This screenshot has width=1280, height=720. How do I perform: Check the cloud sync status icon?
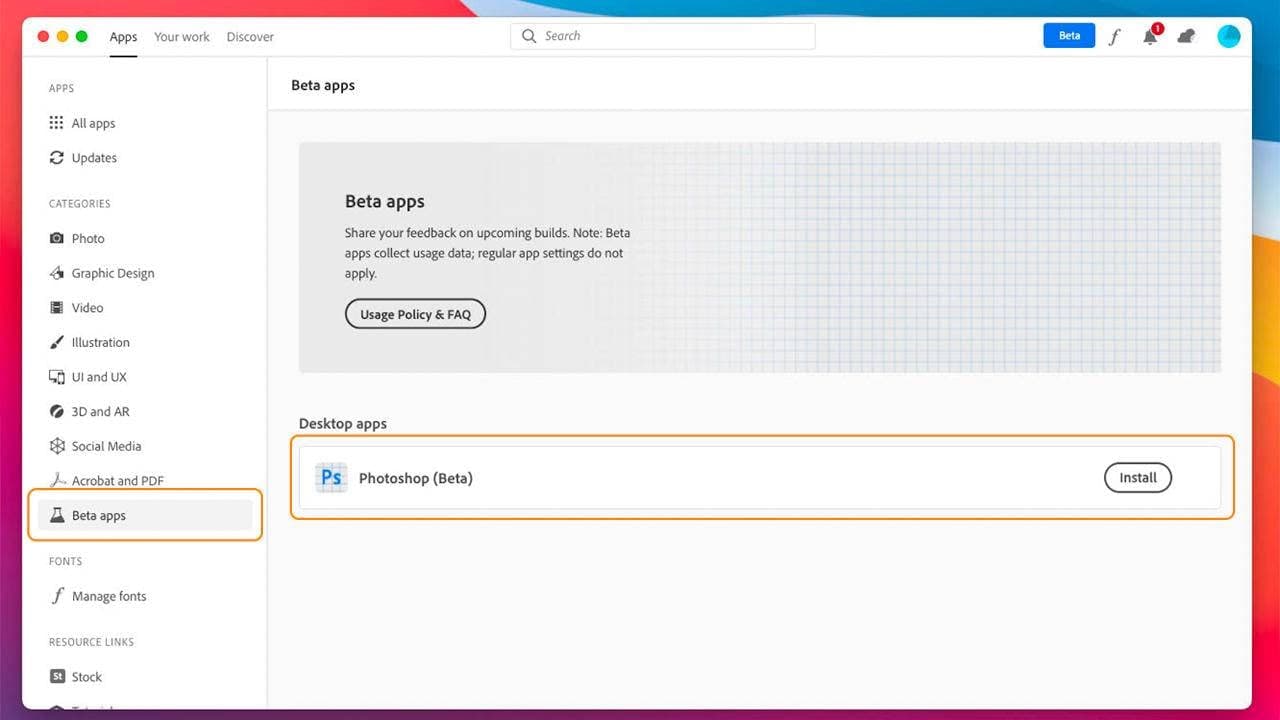(x=1186, y=37)
